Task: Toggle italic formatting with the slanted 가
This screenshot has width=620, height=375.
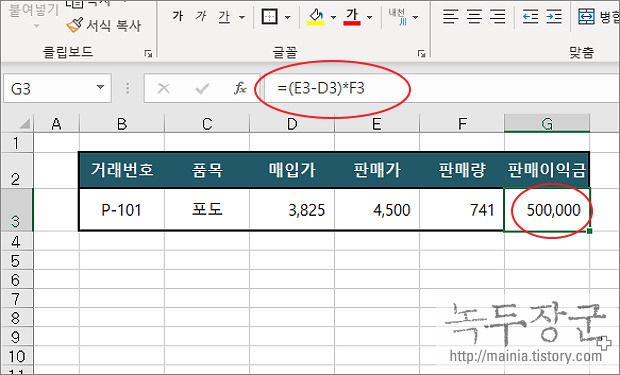Action: (x=201, y=17)
